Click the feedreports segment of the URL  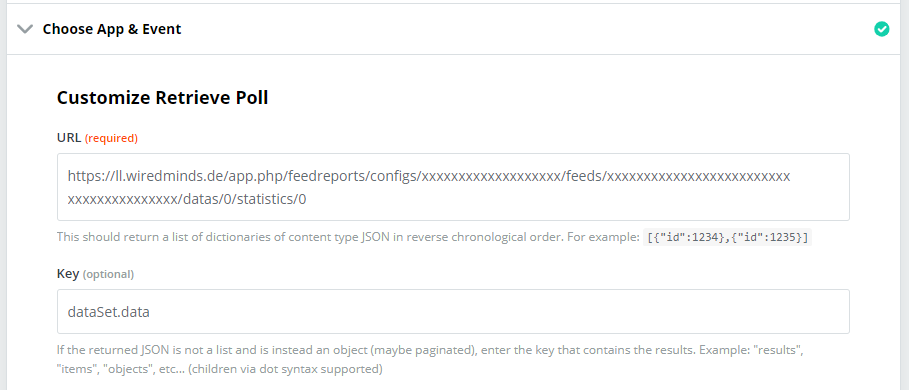tap(328, 176)
